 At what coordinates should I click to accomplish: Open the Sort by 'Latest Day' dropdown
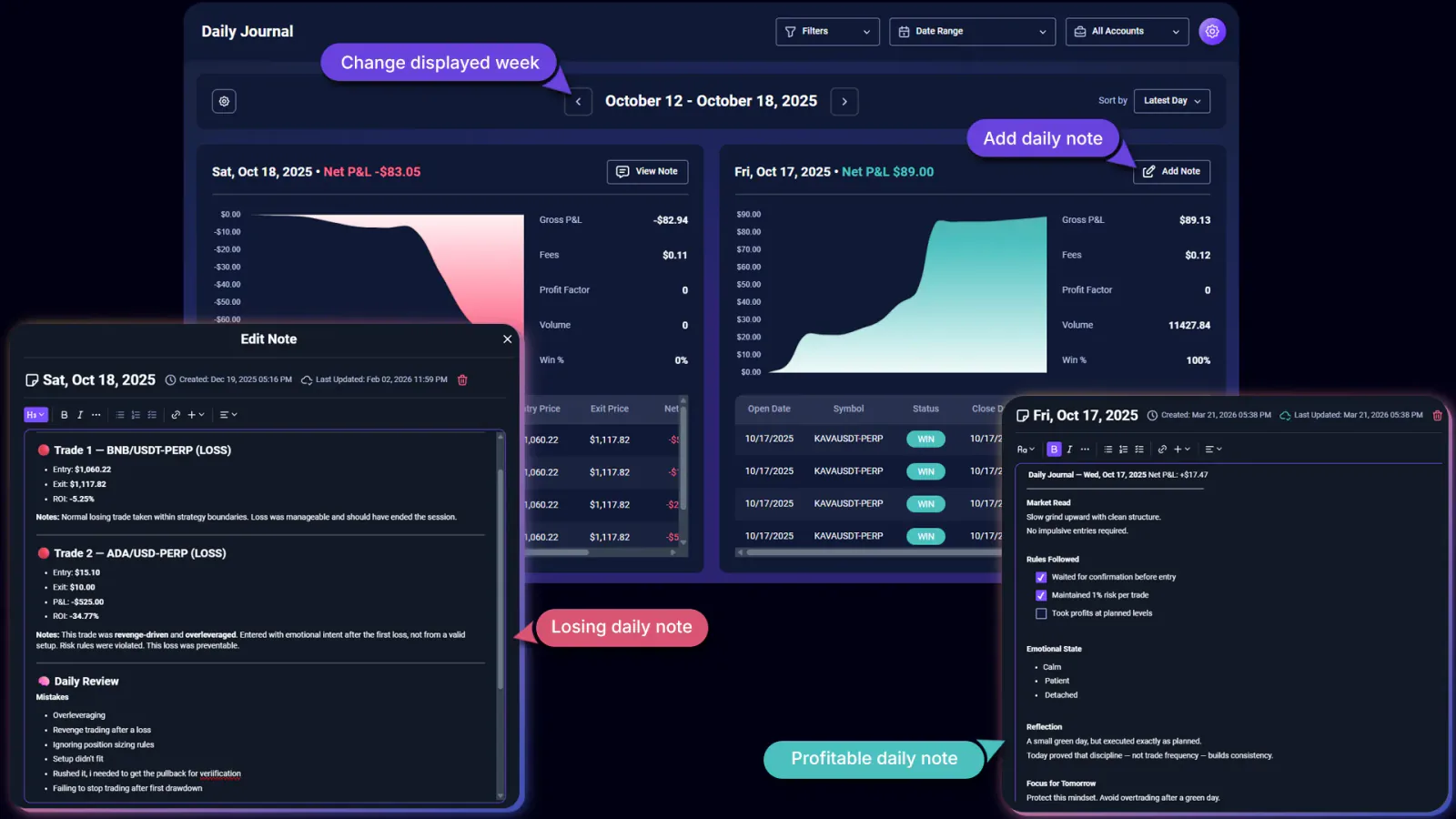[1171, 101]
